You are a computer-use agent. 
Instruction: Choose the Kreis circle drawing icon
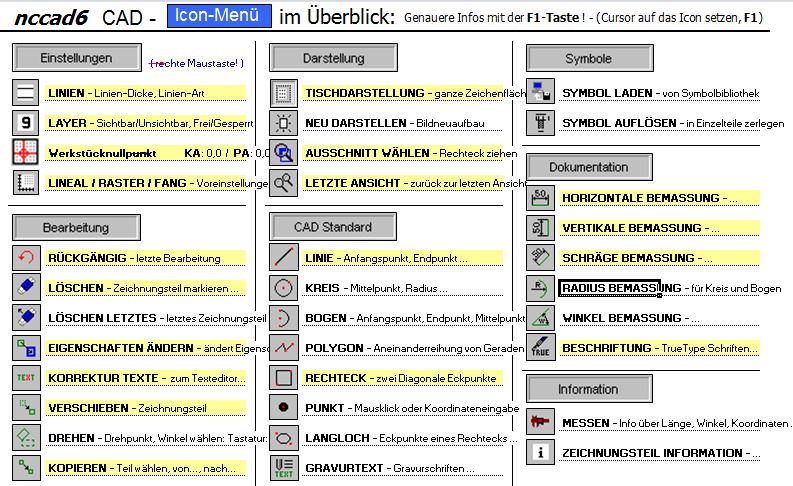tap(285, 289)
